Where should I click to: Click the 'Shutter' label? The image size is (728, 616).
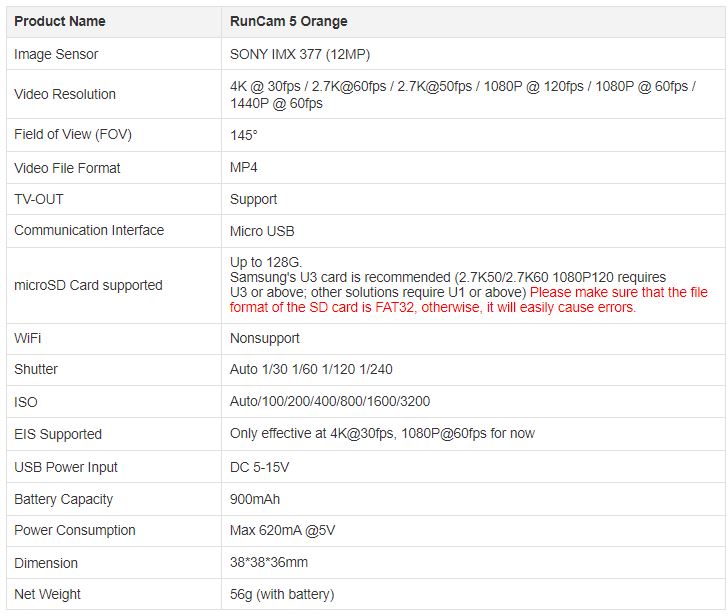pyautogui.click(x=36, y=370)
